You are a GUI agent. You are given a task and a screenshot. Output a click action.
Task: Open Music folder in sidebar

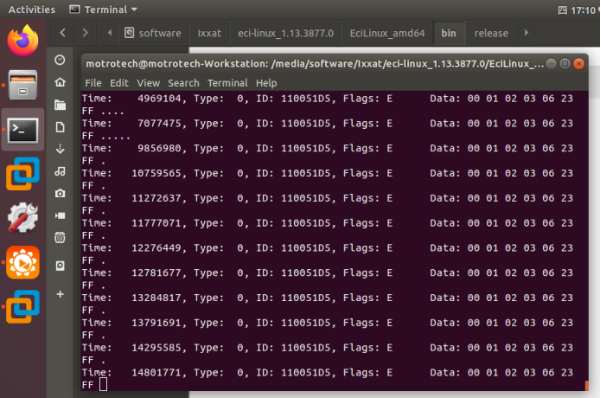pyautogui.click(x=60, y=171)
